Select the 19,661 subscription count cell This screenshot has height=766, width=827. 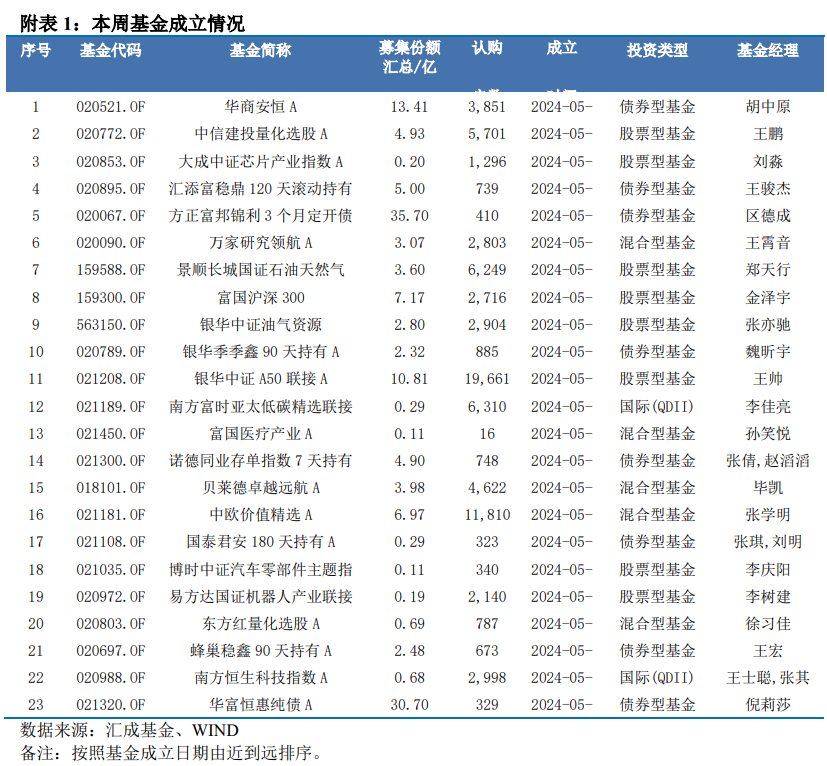pyautogui.click(x=487, y=379)
